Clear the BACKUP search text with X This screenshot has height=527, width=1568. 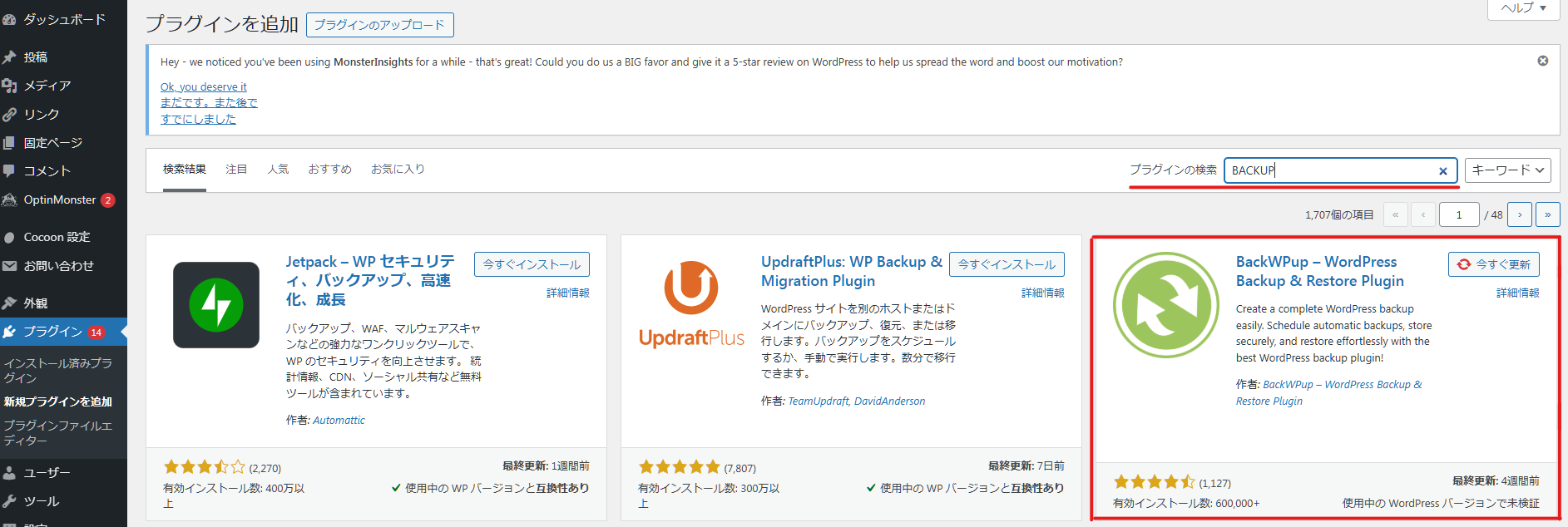point(1443,170)
